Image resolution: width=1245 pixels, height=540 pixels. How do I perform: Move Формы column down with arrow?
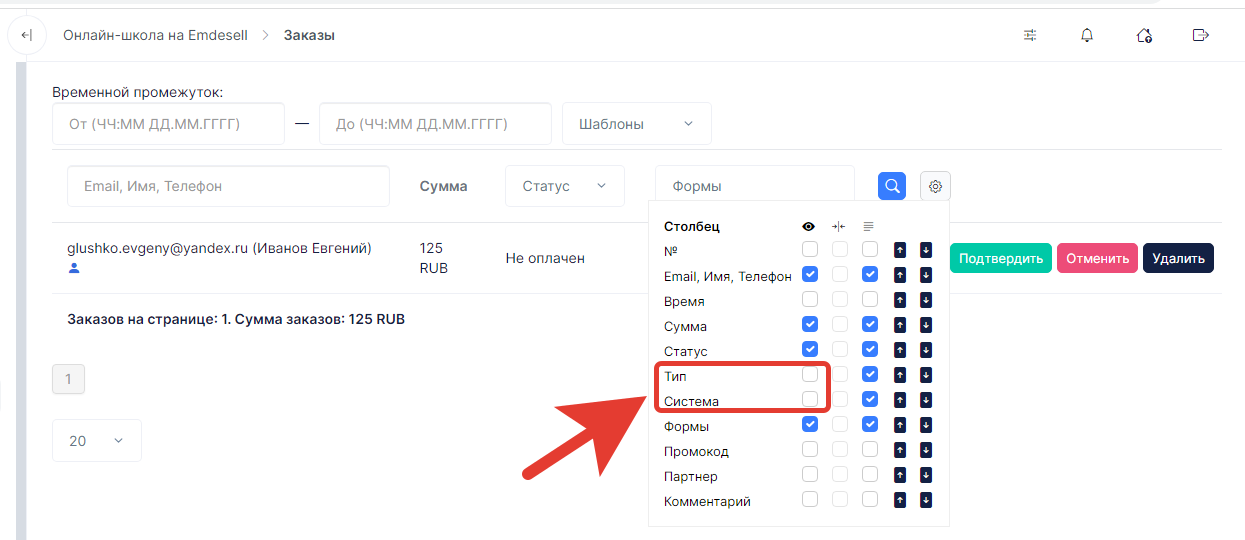point(926,424)
